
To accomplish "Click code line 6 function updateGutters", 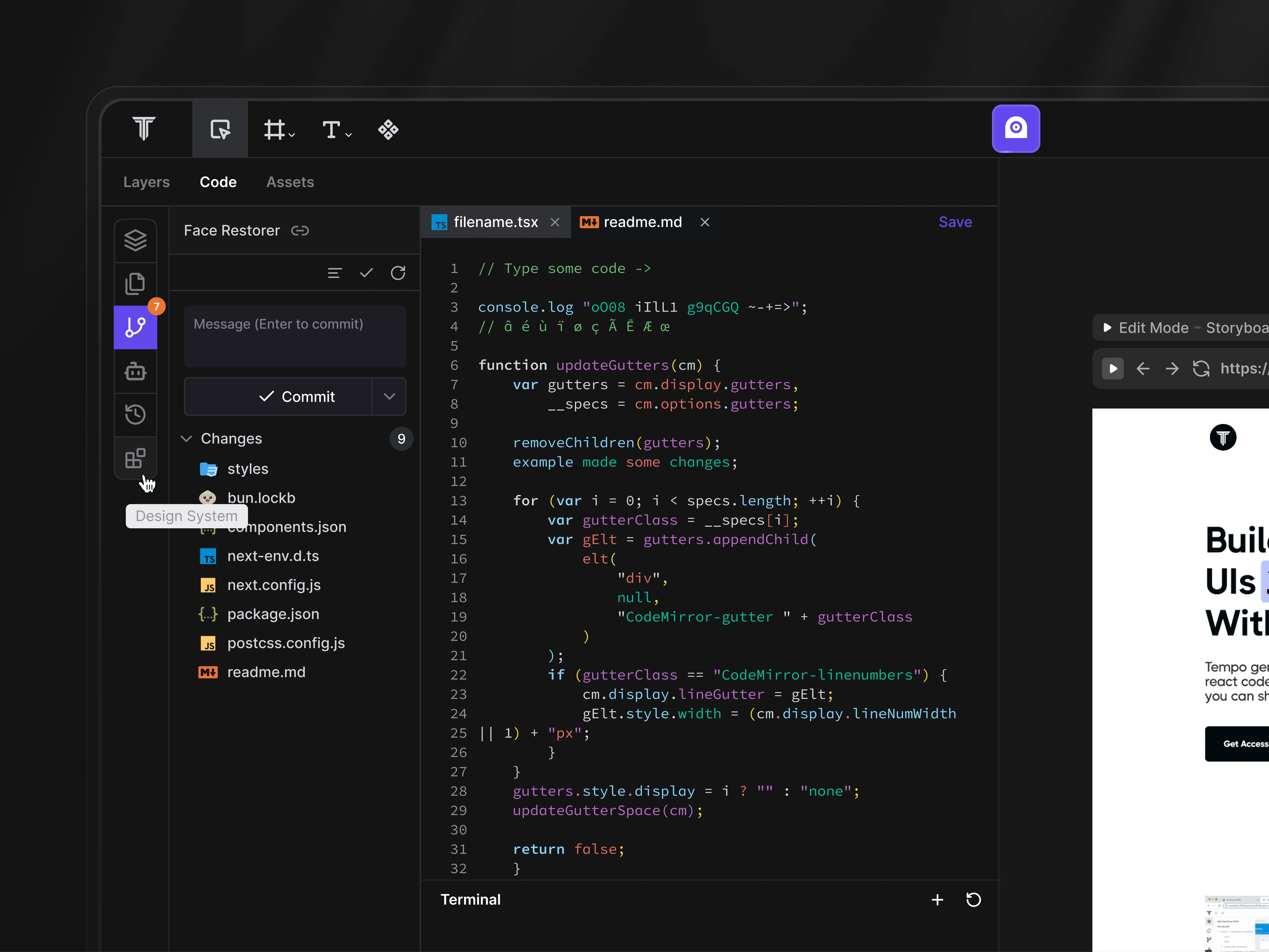I will click(600, 366).
